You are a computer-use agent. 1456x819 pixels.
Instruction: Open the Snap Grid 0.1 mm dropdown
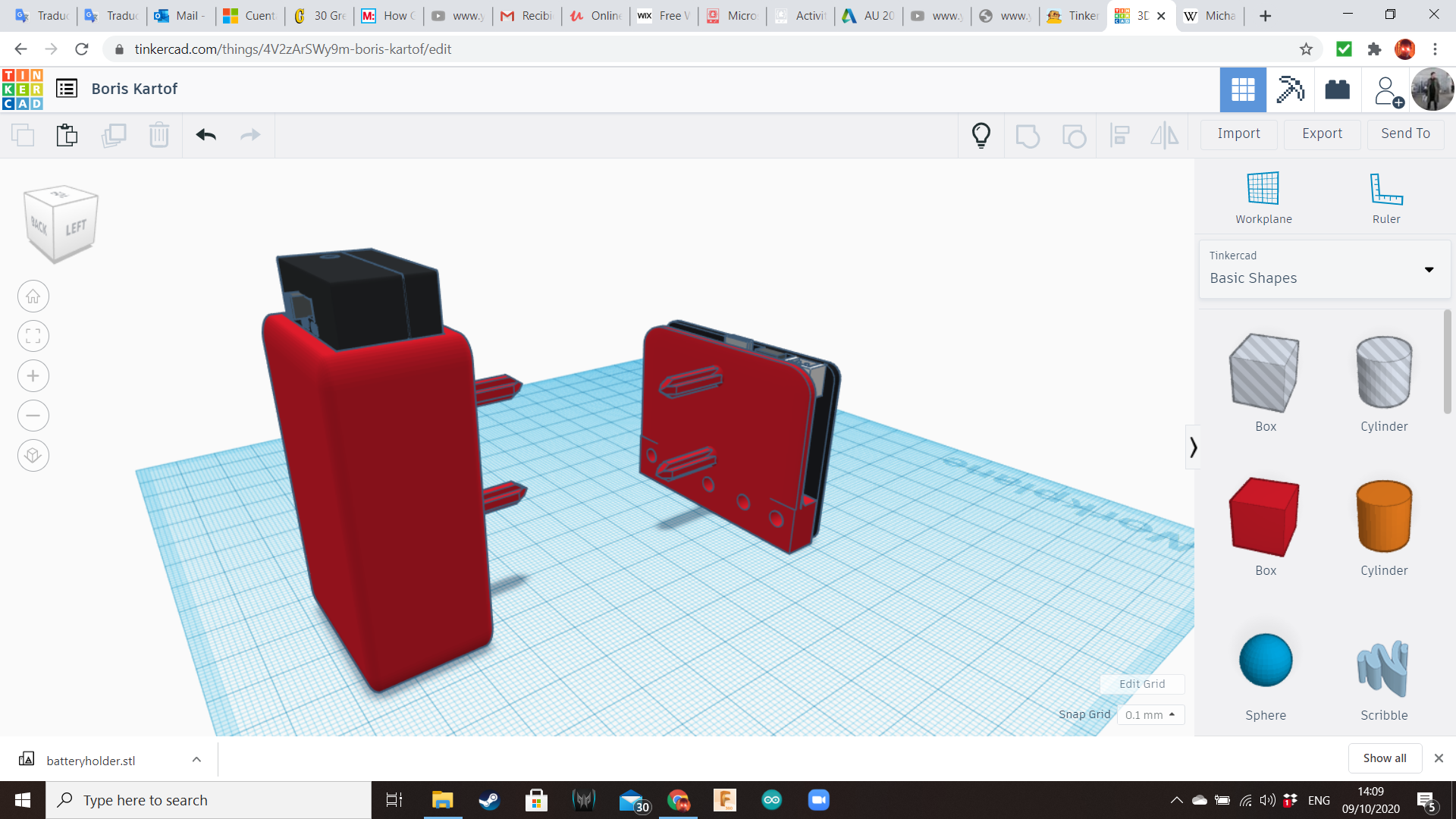click(x=1150, y=714)
